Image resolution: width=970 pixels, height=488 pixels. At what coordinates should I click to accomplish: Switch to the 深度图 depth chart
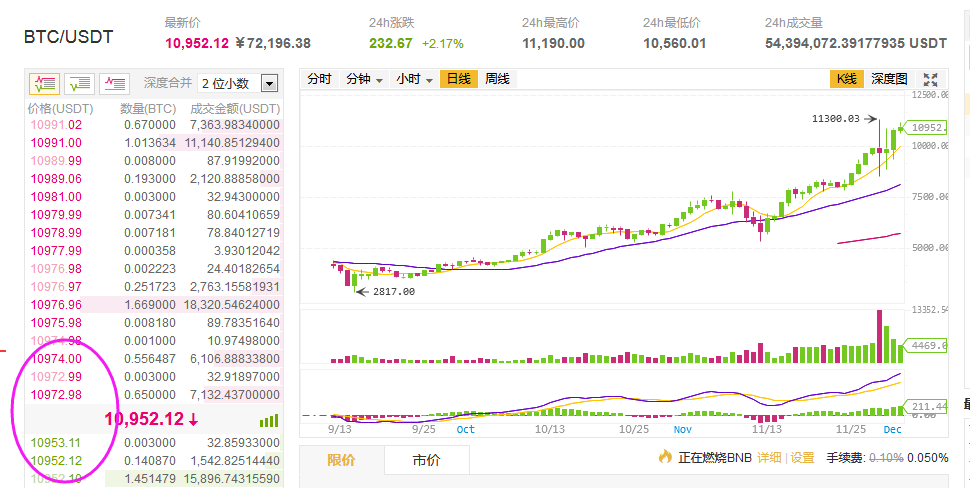[x=889, y=79]
